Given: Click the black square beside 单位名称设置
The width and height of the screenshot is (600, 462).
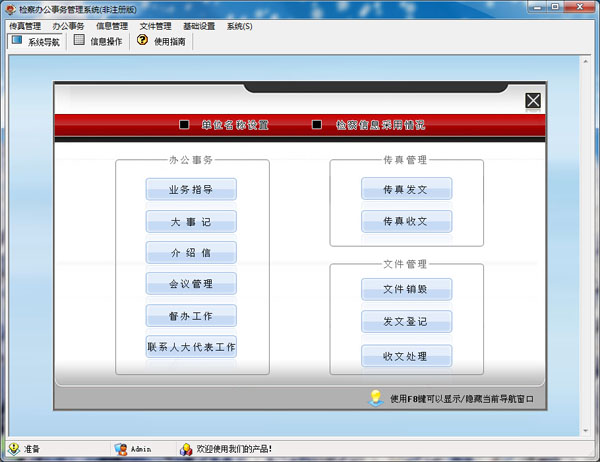Looking at the screenshot, I should (184, 125).
